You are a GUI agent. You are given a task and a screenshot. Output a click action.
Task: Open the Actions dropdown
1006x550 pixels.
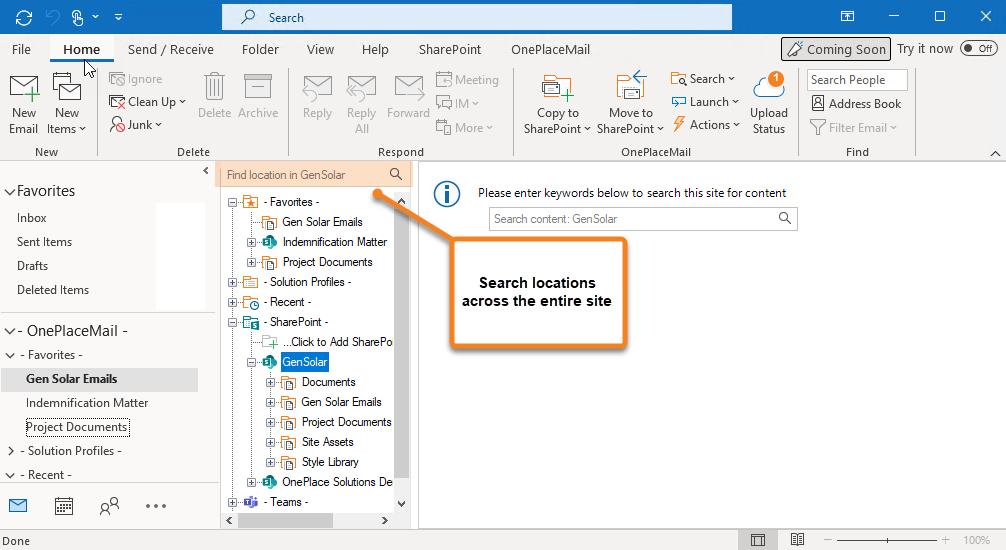pos(704,125)
